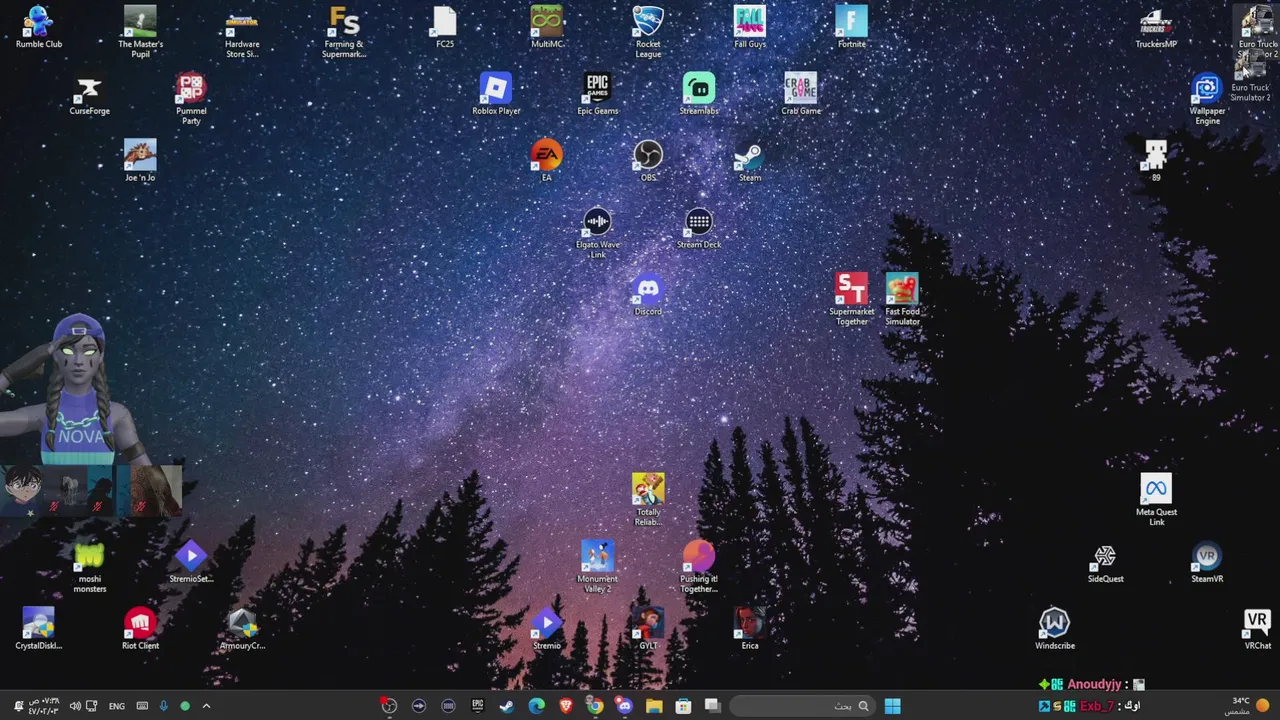Viewport: 1280px width, 720px height.
Task: Open Google Chrome in the taskbar
Action: (595, 706)
